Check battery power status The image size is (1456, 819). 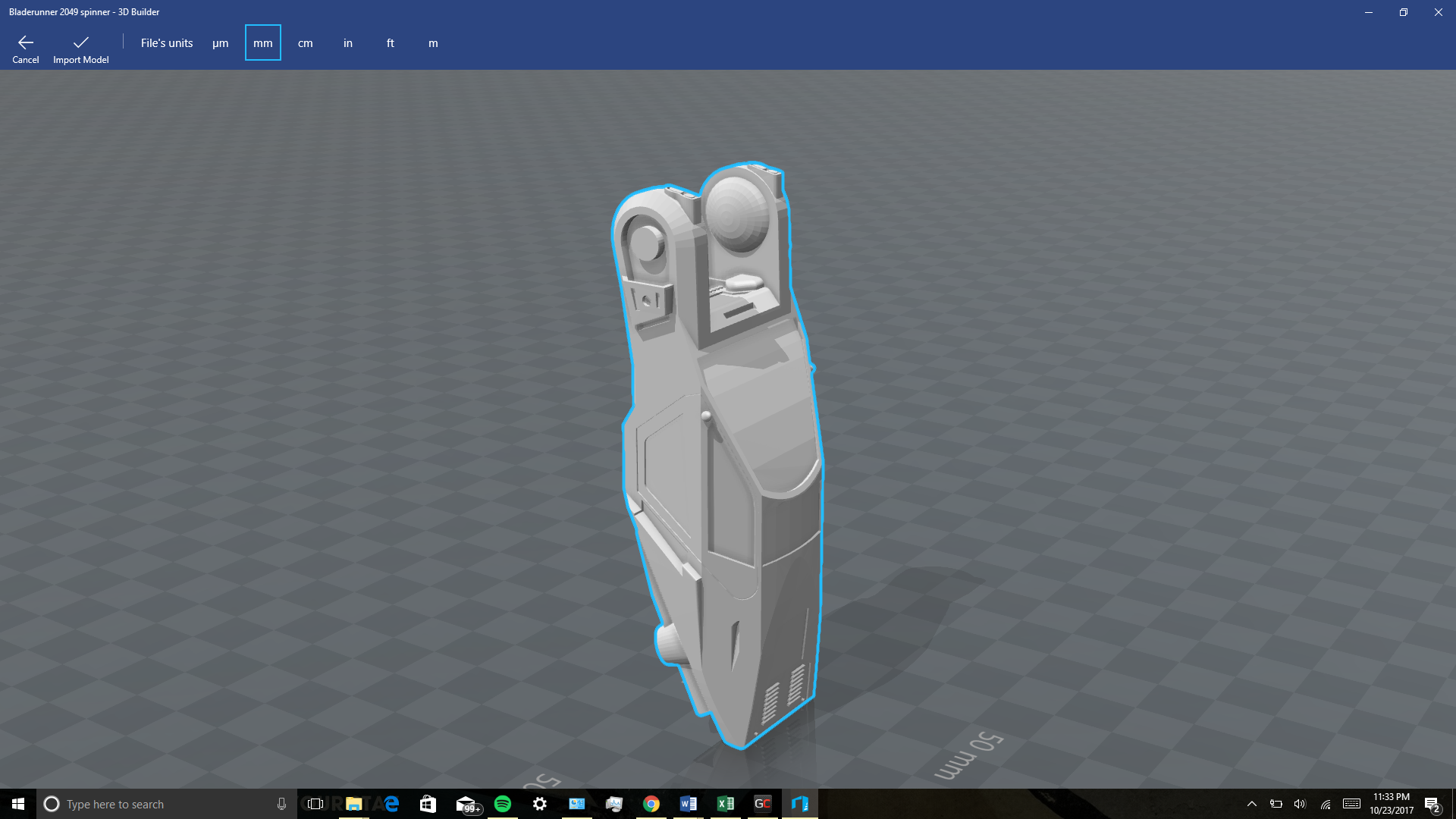pos(1276,804)
